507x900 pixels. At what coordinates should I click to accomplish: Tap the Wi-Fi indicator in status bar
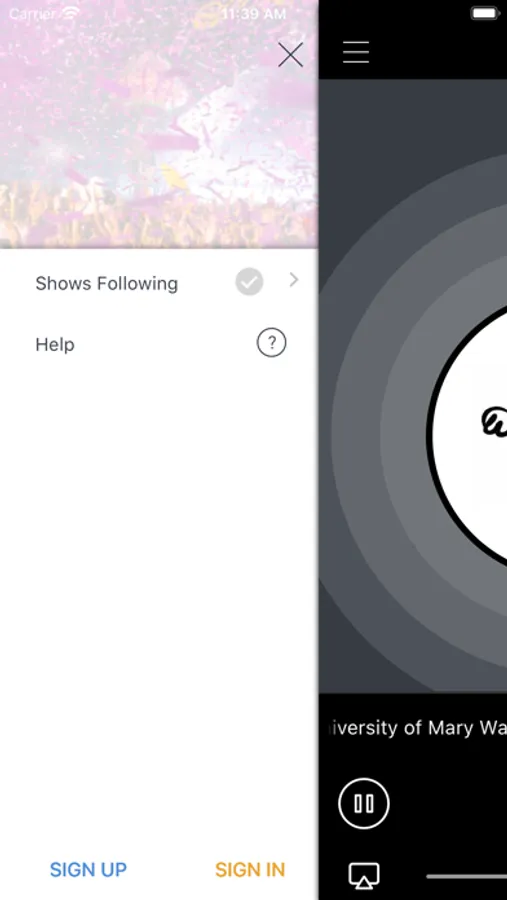click(71, 13)
